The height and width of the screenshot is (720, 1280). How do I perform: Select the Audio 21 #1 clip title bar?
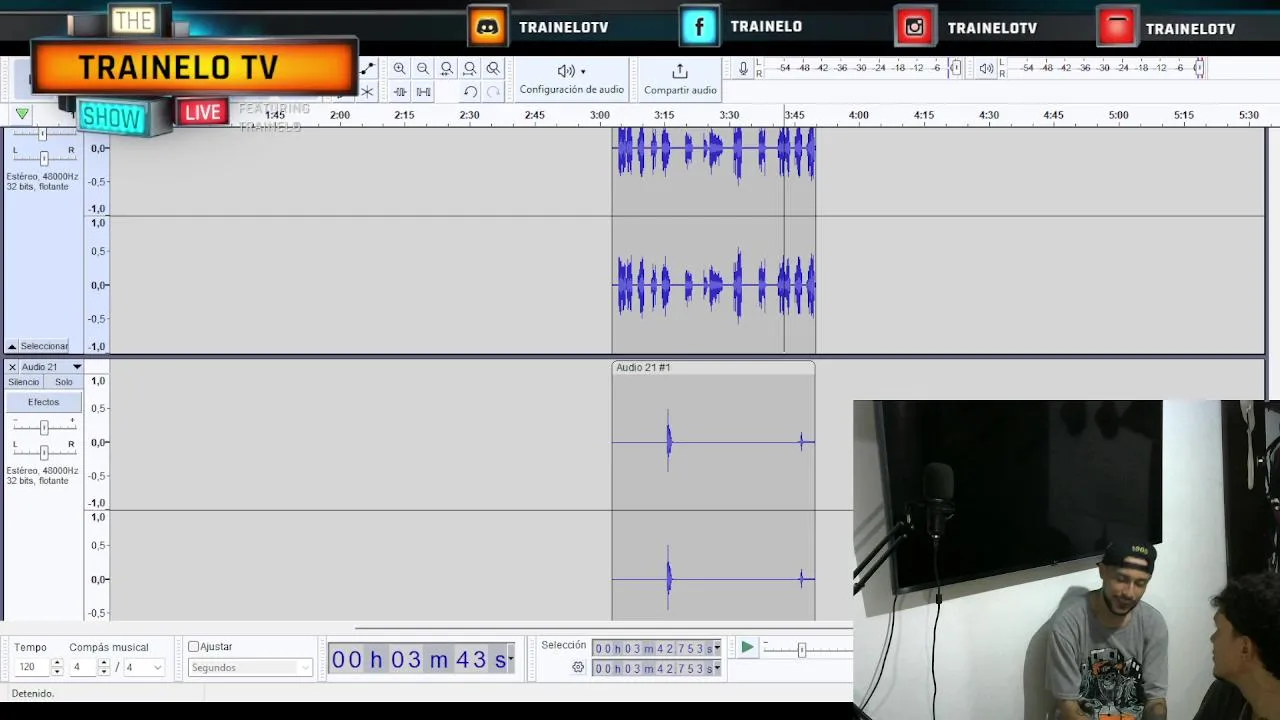(713, 367)
